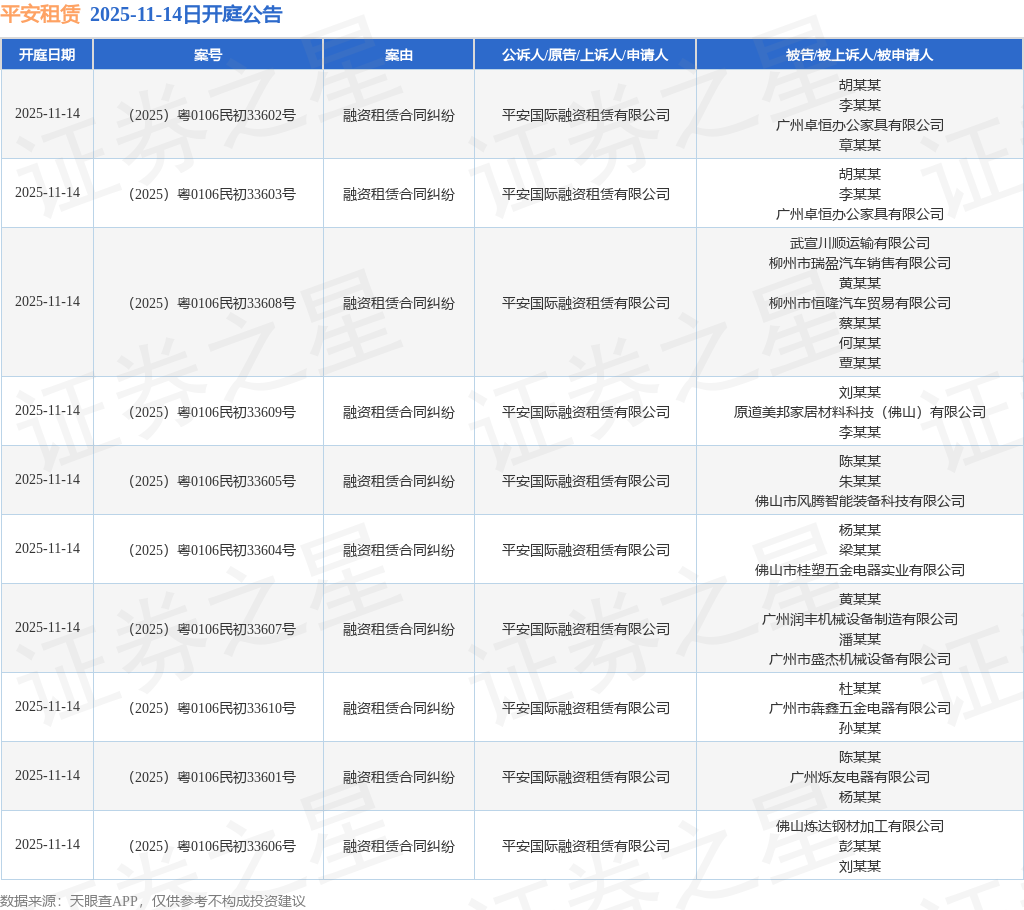Click the date in the 33602号 row
The width and height of the screenshot is (1024, 910).
click(x=48, y=114)
